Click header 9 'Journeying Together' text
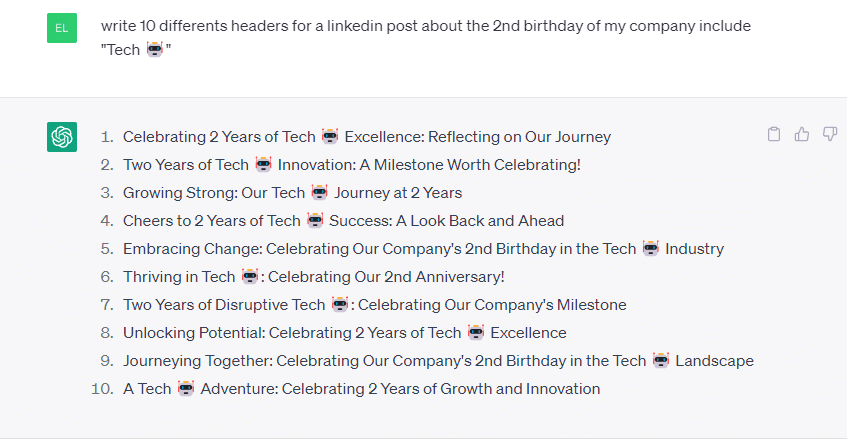This screenshot has height=447, width=847. click(x=438, y=361)
